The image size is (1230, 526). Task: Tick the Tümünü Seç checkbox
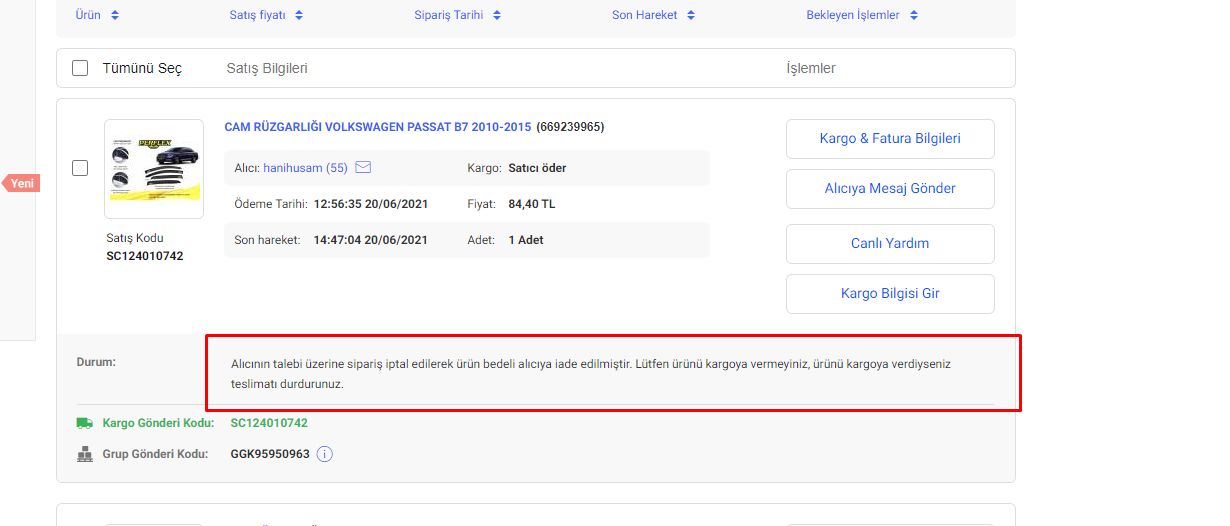(80, 68)
